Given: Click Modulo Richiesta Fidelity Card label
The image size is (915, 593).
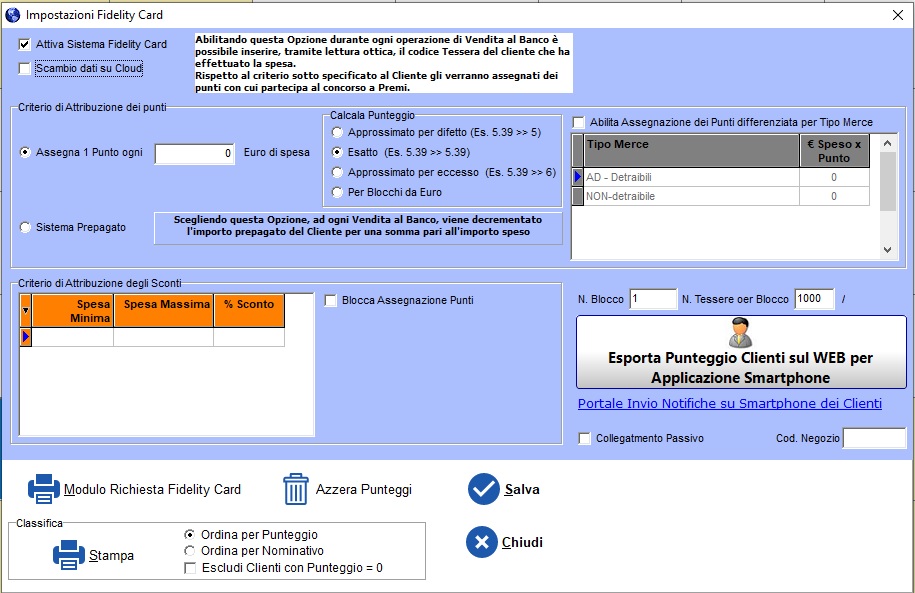Looking at the screenshot, I should pos(152,489).
